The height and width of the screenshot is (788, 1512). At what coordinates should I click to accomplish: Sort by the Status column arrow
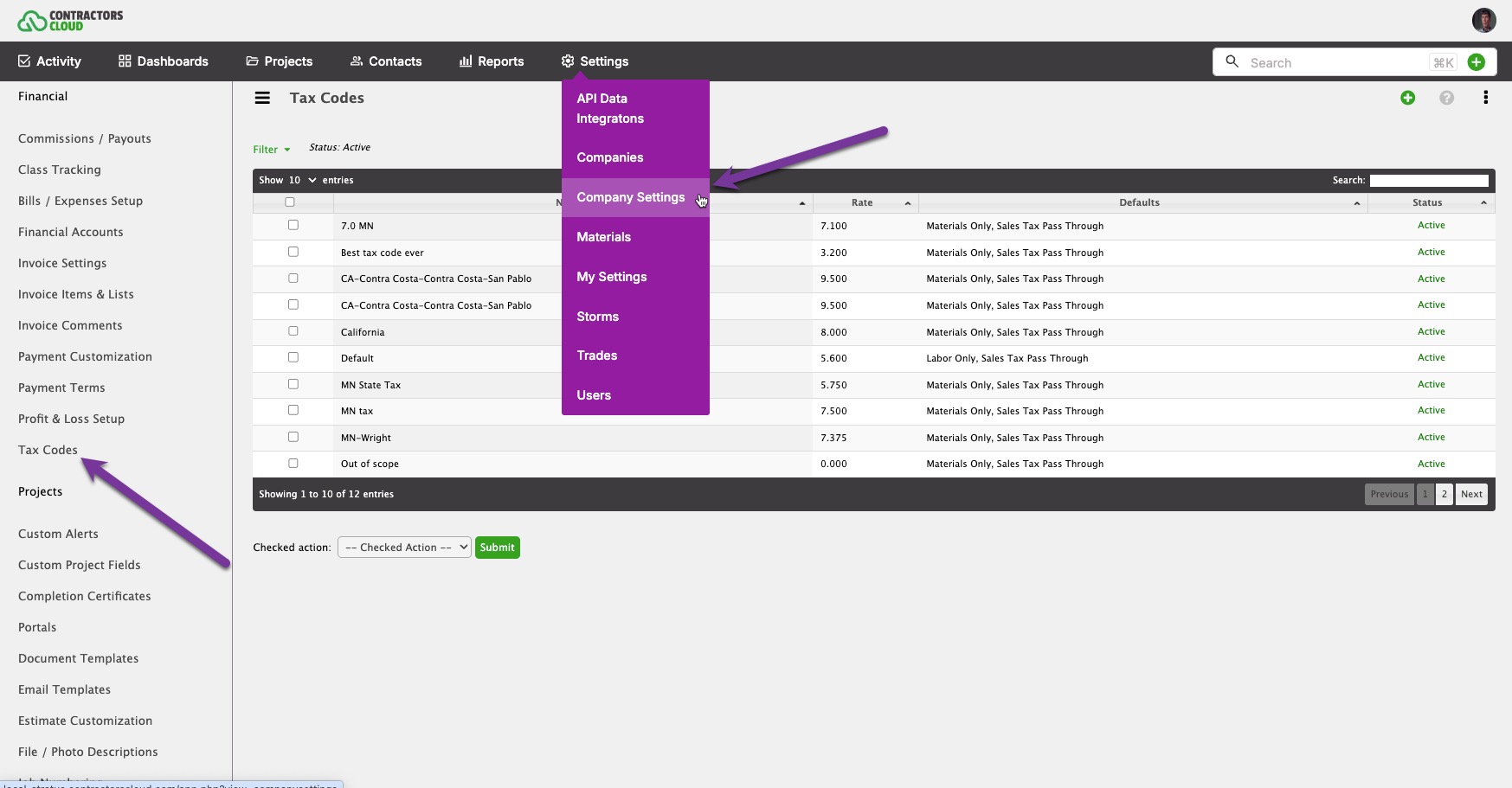point(1483,203)
